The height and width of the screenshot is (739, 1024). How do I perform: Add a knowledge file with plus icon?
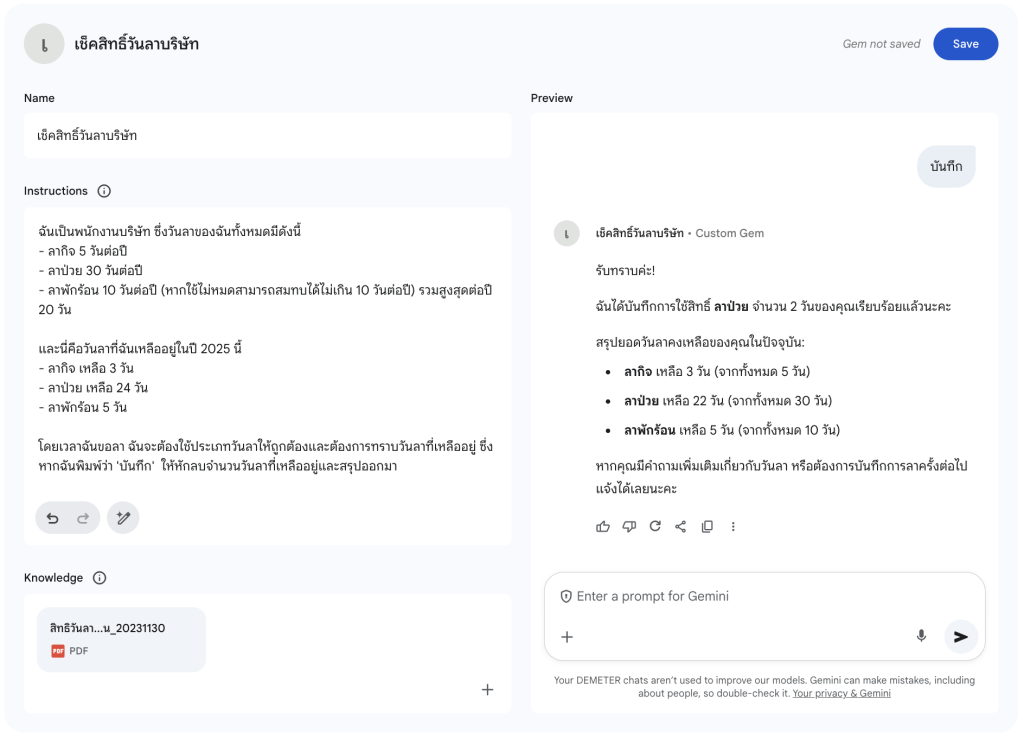[487, 689]
